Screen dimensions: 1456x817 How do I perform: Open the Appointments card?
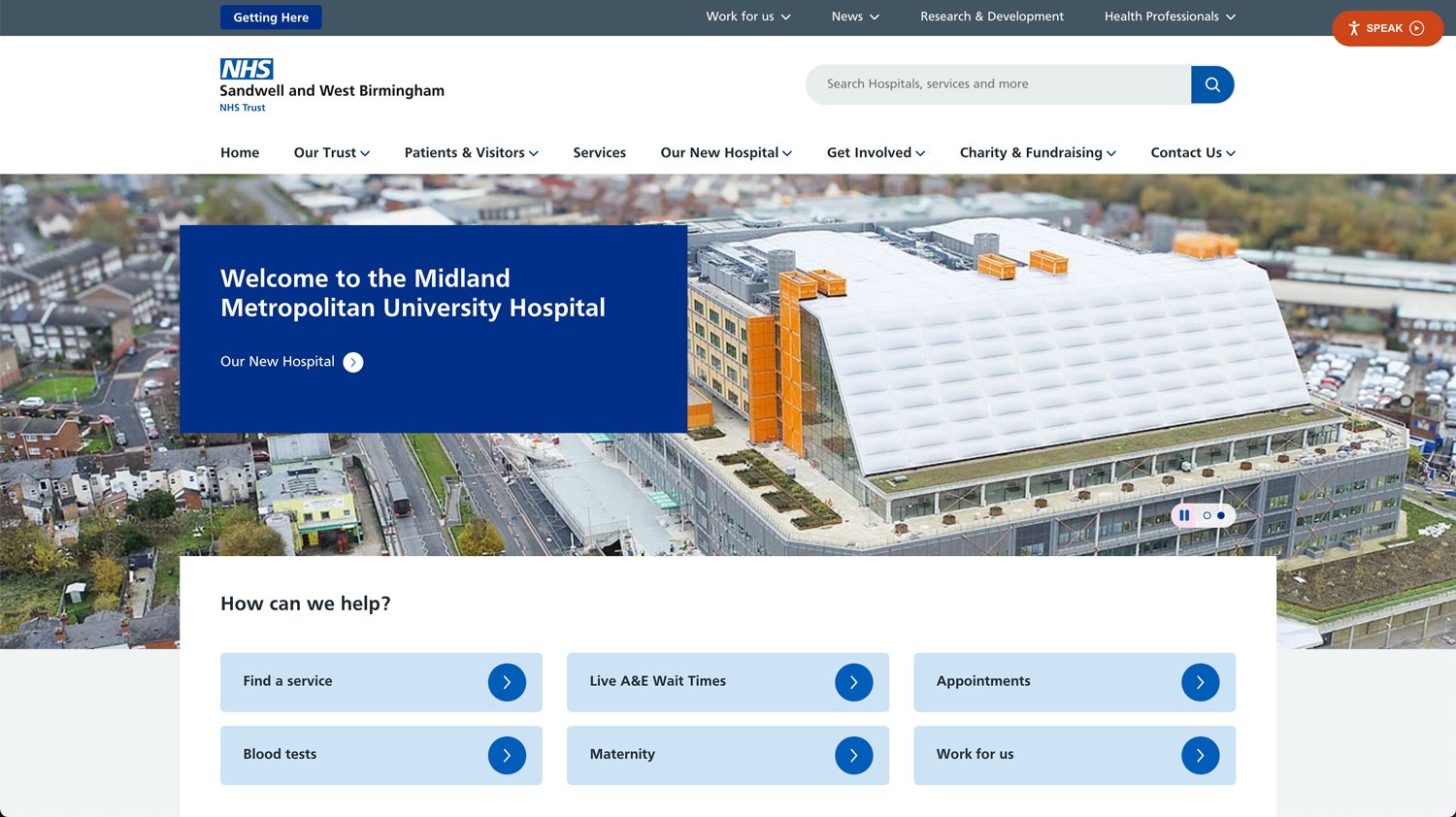tap(1075, 682)
